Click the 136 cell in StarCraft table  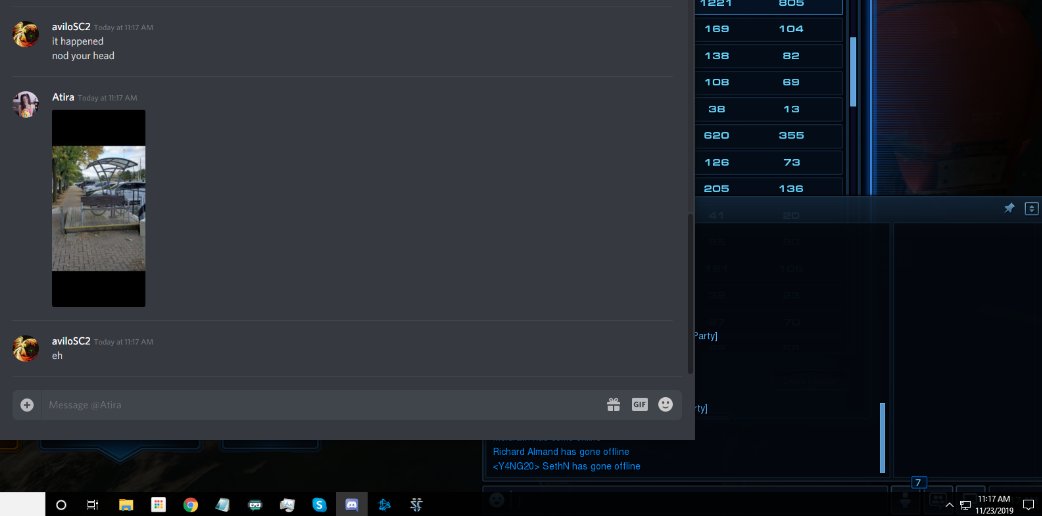coord(791,189)
